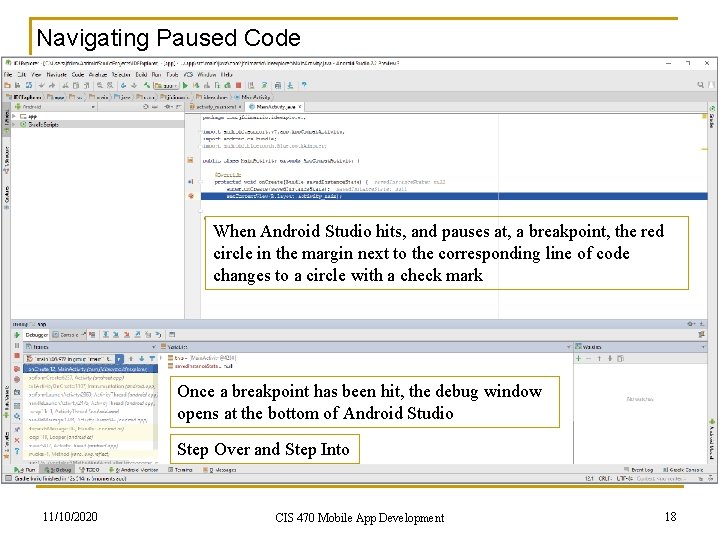The image size is (720, 540).
Task: Open the Terminal tool window button
Action: coord(180,470)
